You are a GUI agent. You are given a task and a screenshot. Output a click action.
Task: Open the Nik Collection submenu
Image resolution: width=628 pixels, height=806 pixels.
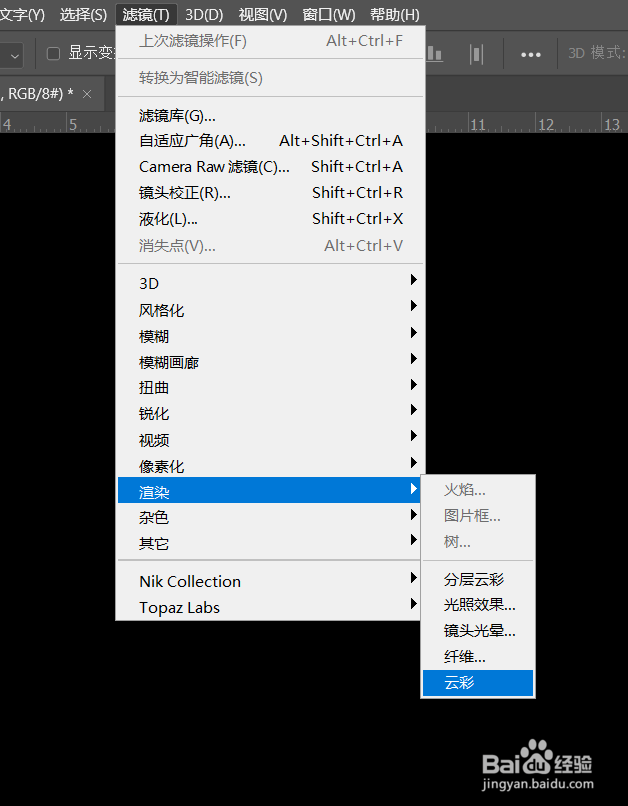click(x=270, y=581)
